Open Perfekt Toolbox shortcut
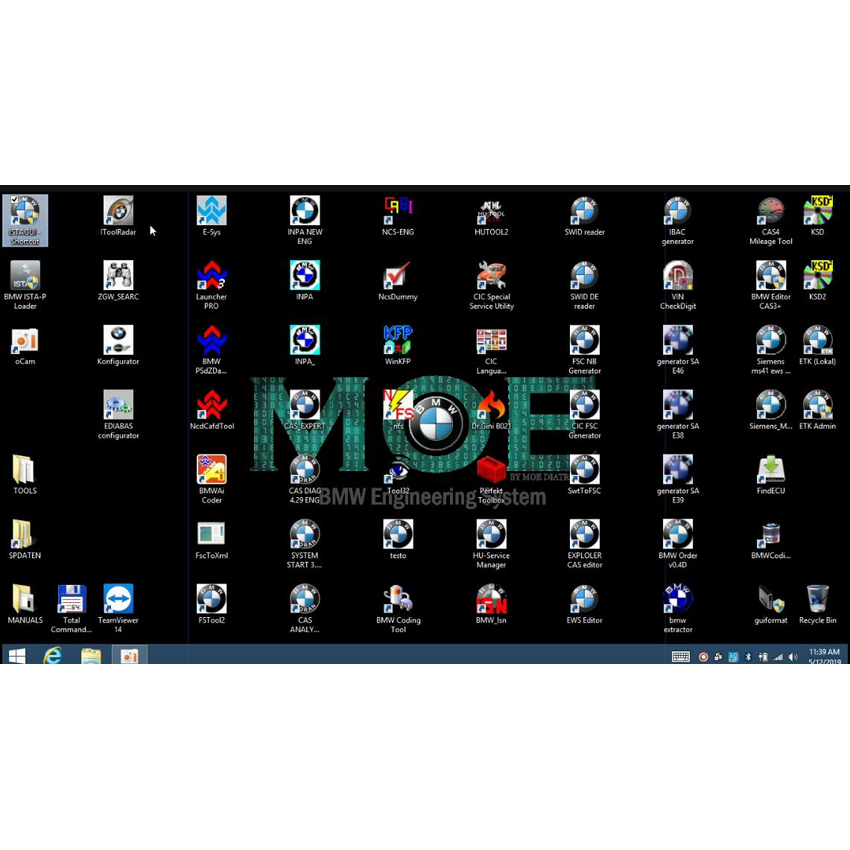Image resolution: width=850 pixels, height=850 pixels. pos(491,479)
